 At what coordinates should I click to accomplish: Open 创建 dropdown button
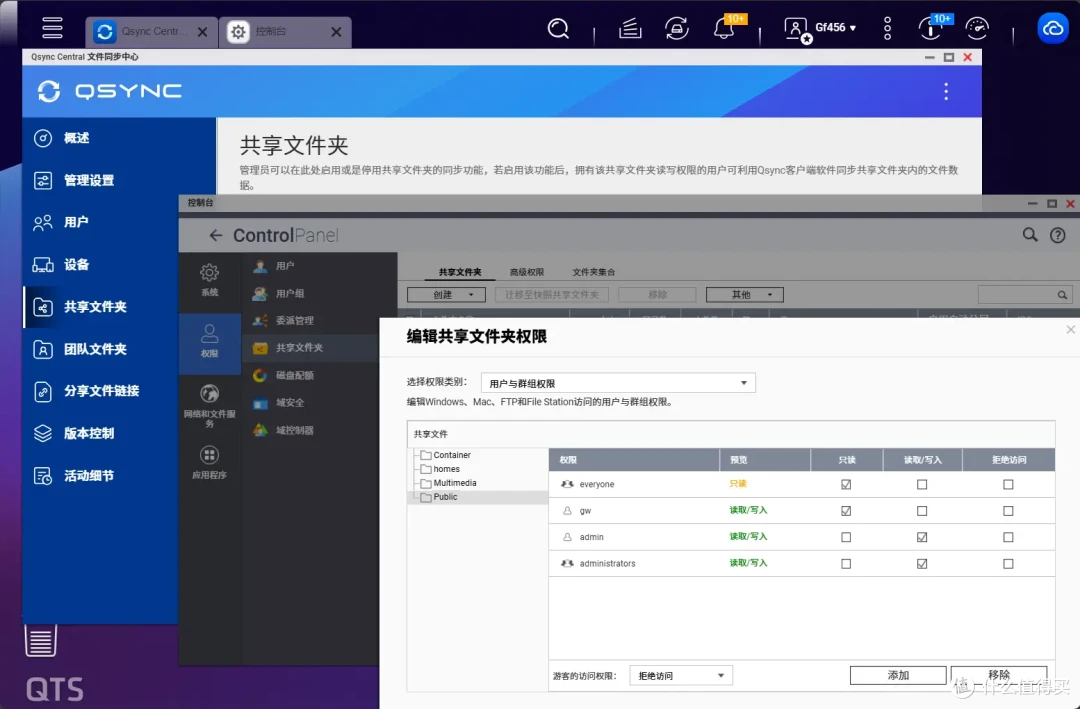(x=446, y=295)
